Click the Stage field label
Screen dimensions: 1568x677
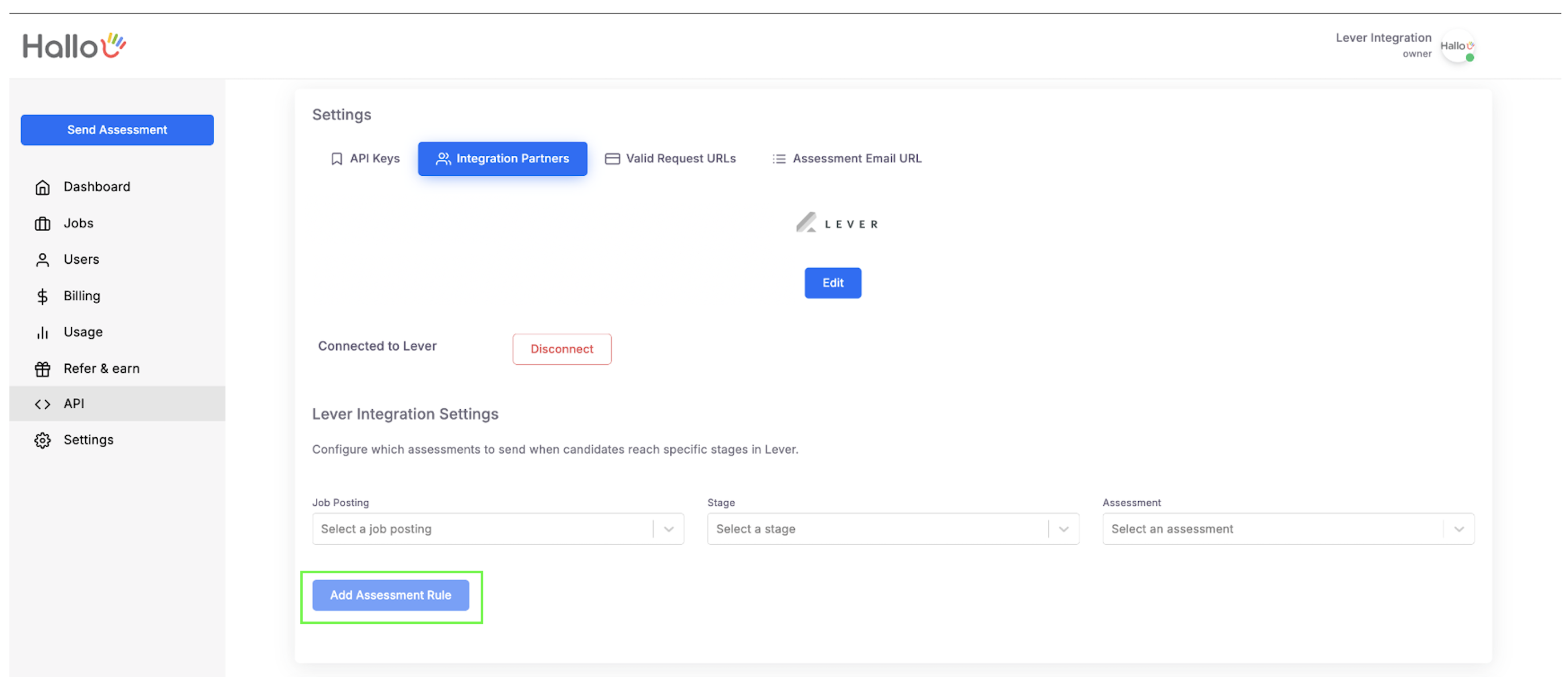tap(721, 502)
